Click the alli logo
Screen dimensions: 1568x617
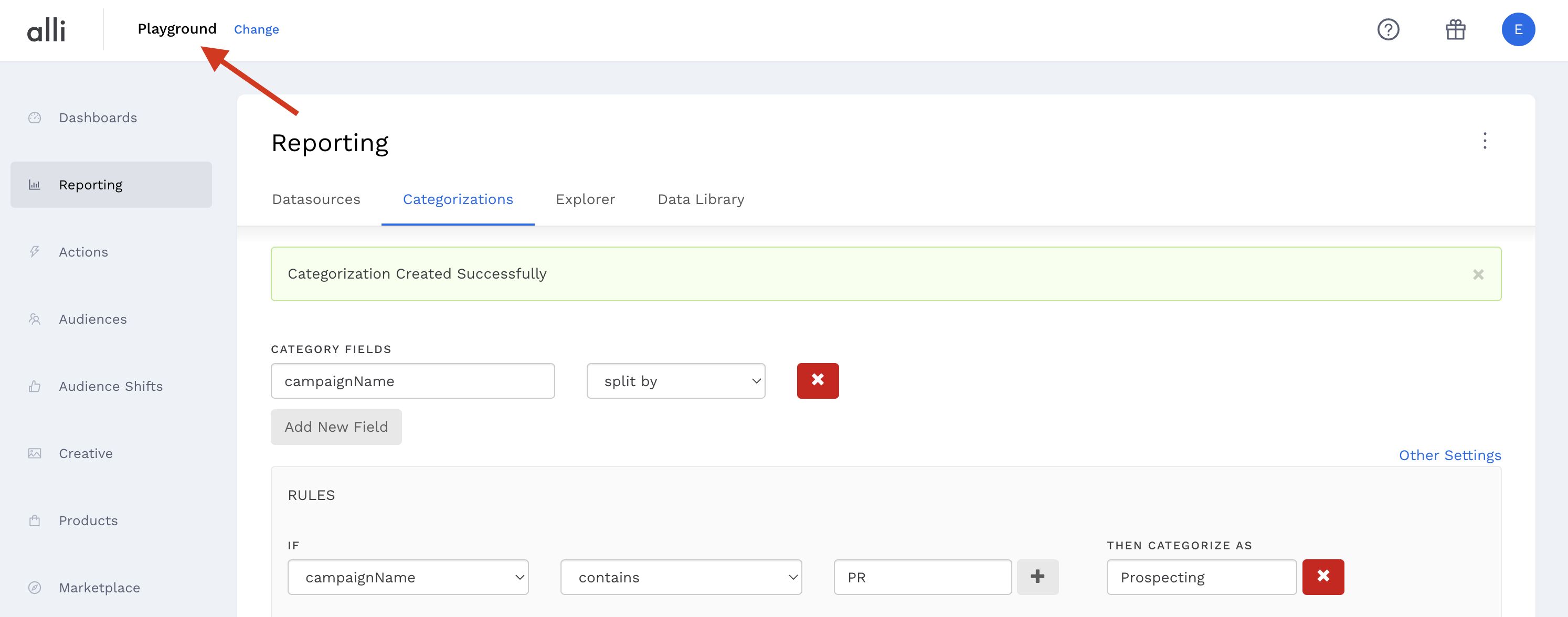pos(46,29)
